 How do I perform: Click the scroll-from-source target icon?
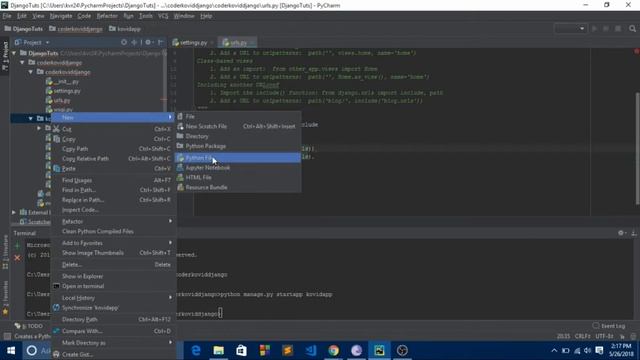click(124, 42)
